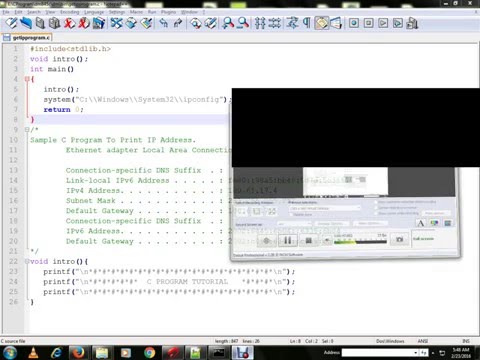Click the Copy toolbar icon
Viewport: 480px width, 360px height.
click(131, 23)
